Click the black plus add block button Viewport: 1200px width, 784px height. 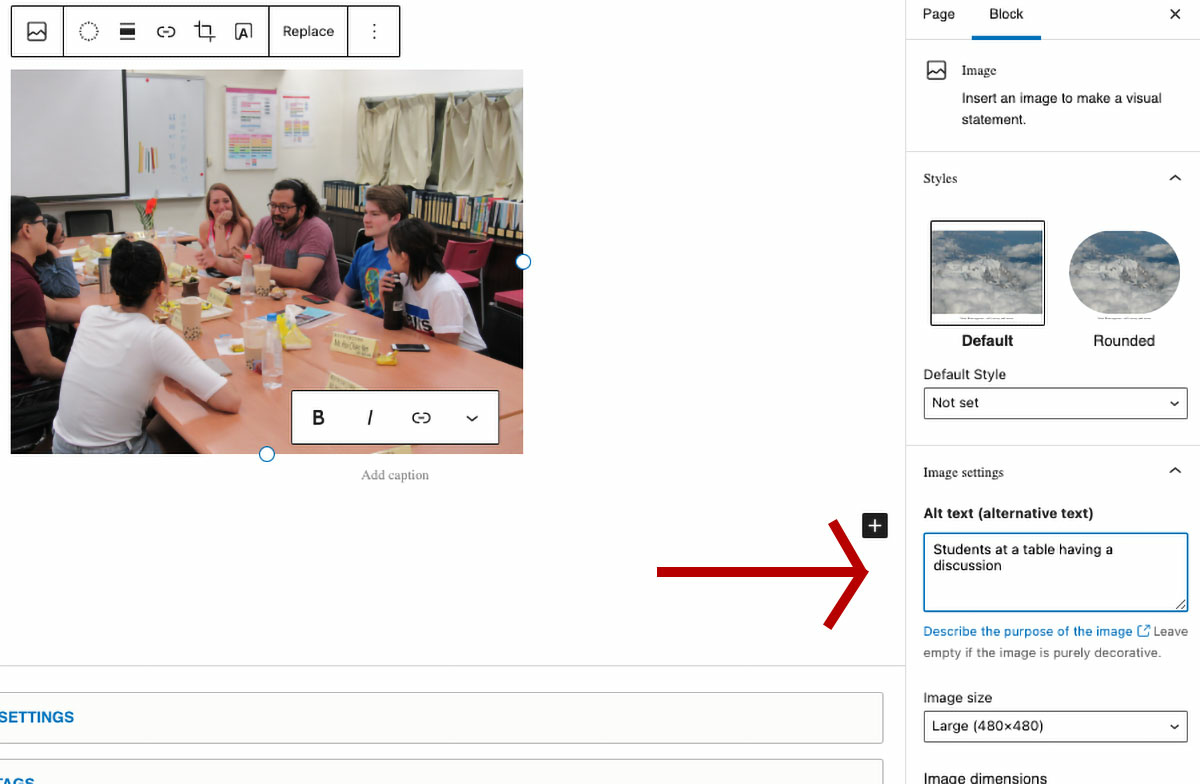(x=875, y=525)
